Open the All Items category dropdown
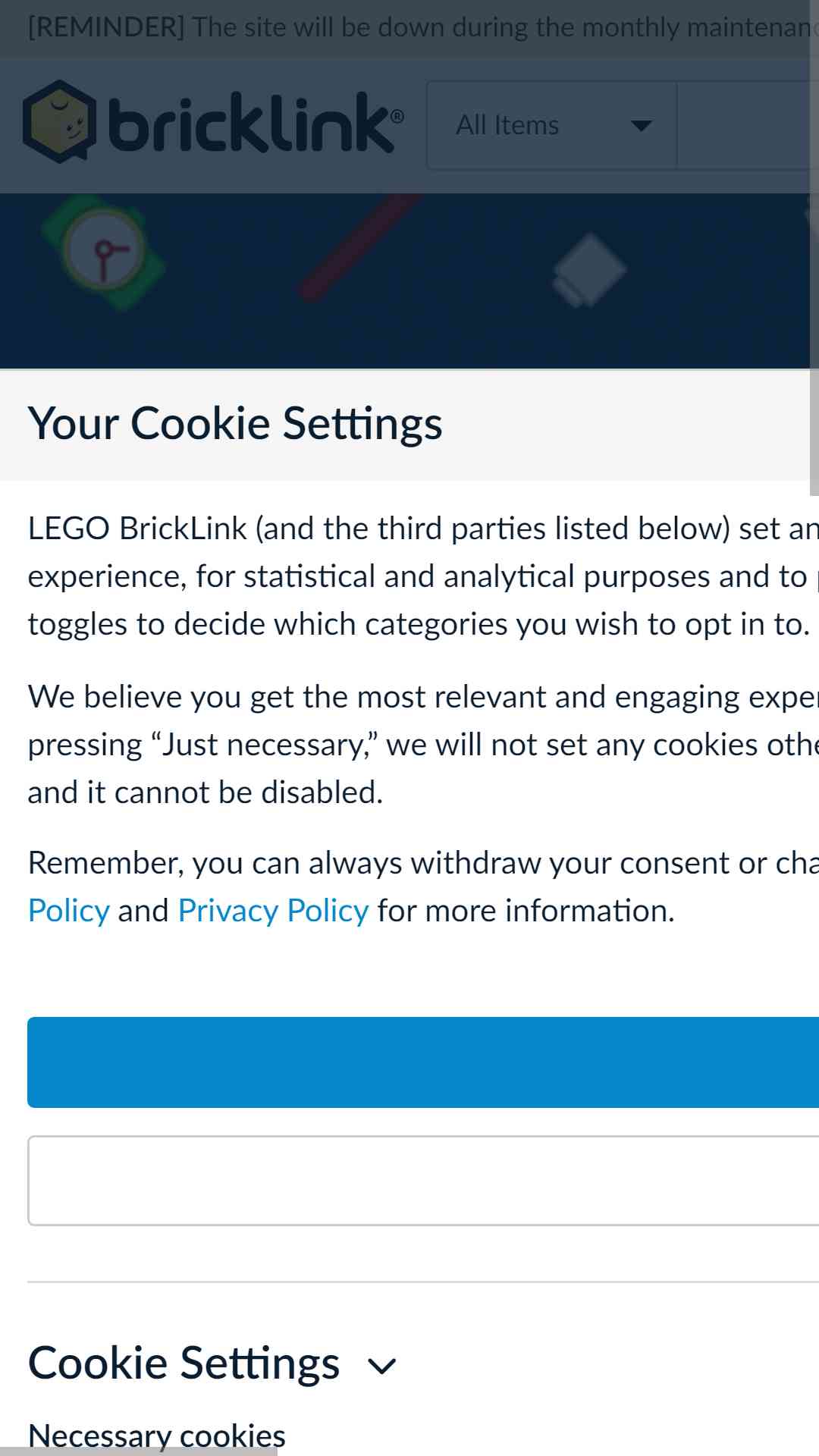819x1456 pixels. point(552,125)
